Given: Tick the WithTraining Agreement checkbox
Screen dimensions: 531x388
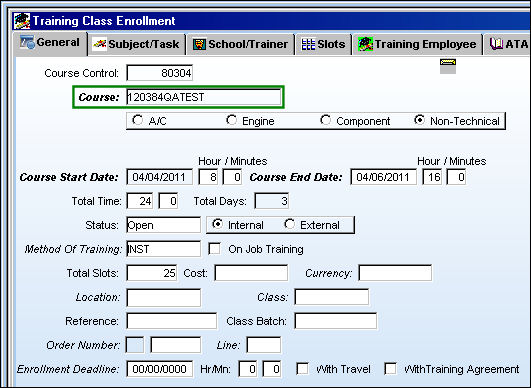Looking at the screenshot, I should click(390, 369).
